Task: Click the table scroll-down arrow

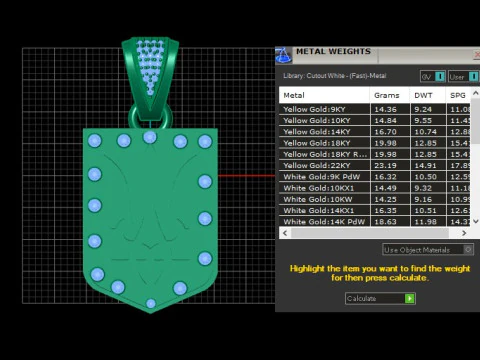Action: pyautogui.click(x=475, y=221)
